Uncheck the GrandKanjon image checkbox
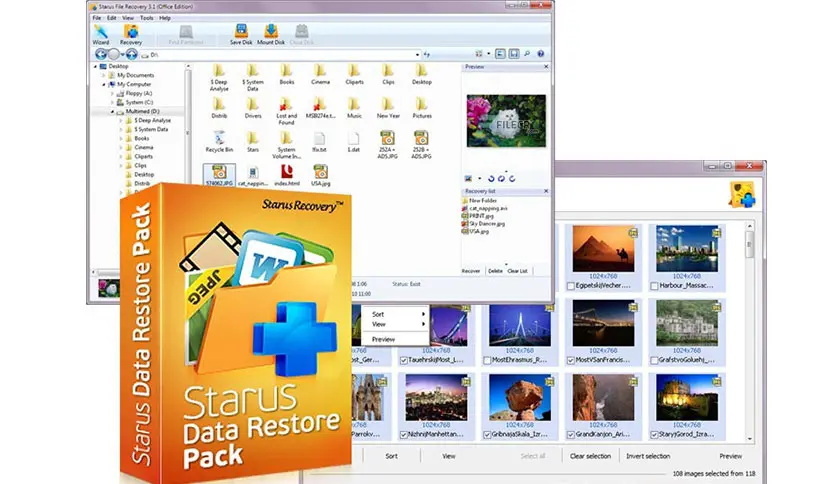 572,435
